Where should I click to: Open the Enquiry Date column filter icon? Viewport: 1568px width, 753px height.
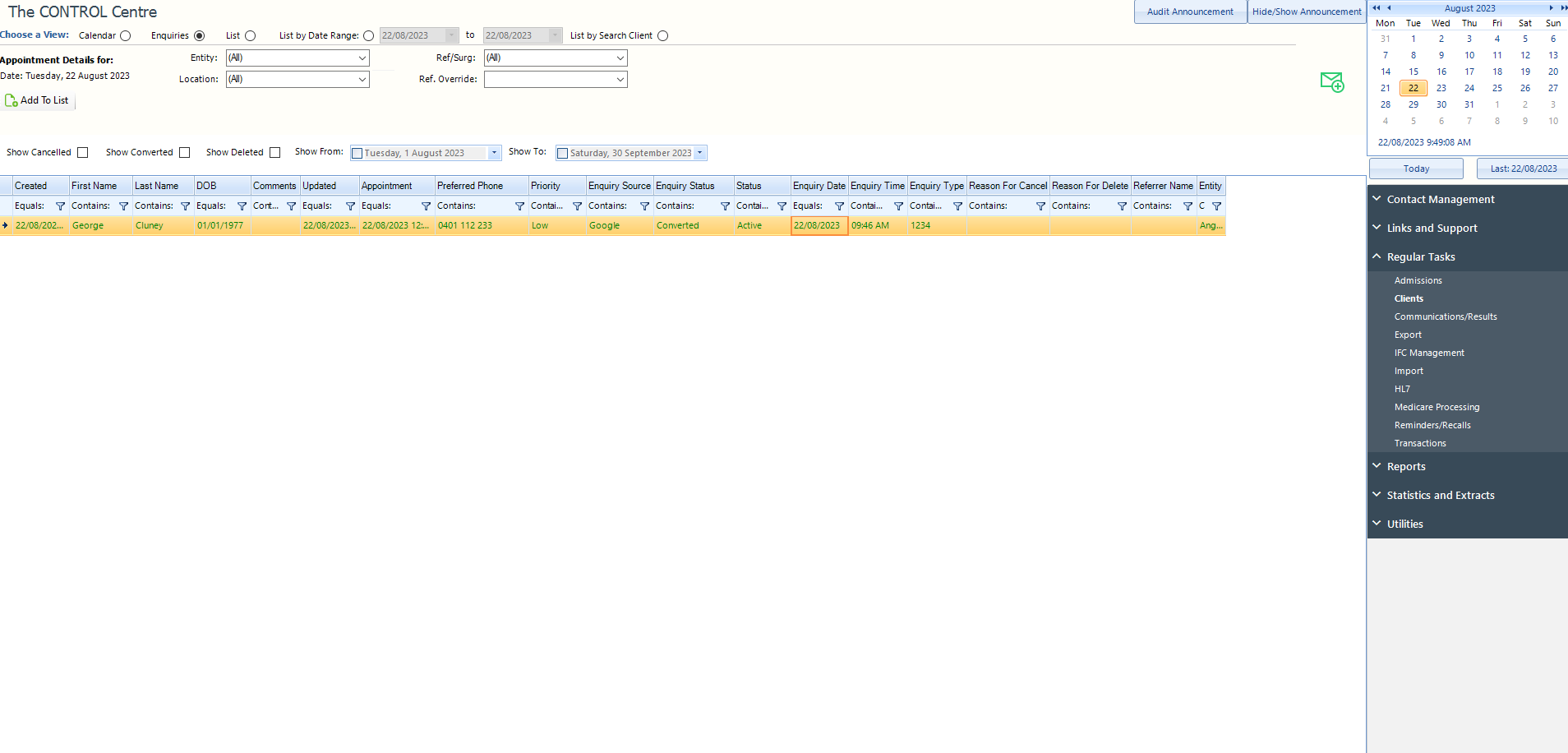point(839,206)
